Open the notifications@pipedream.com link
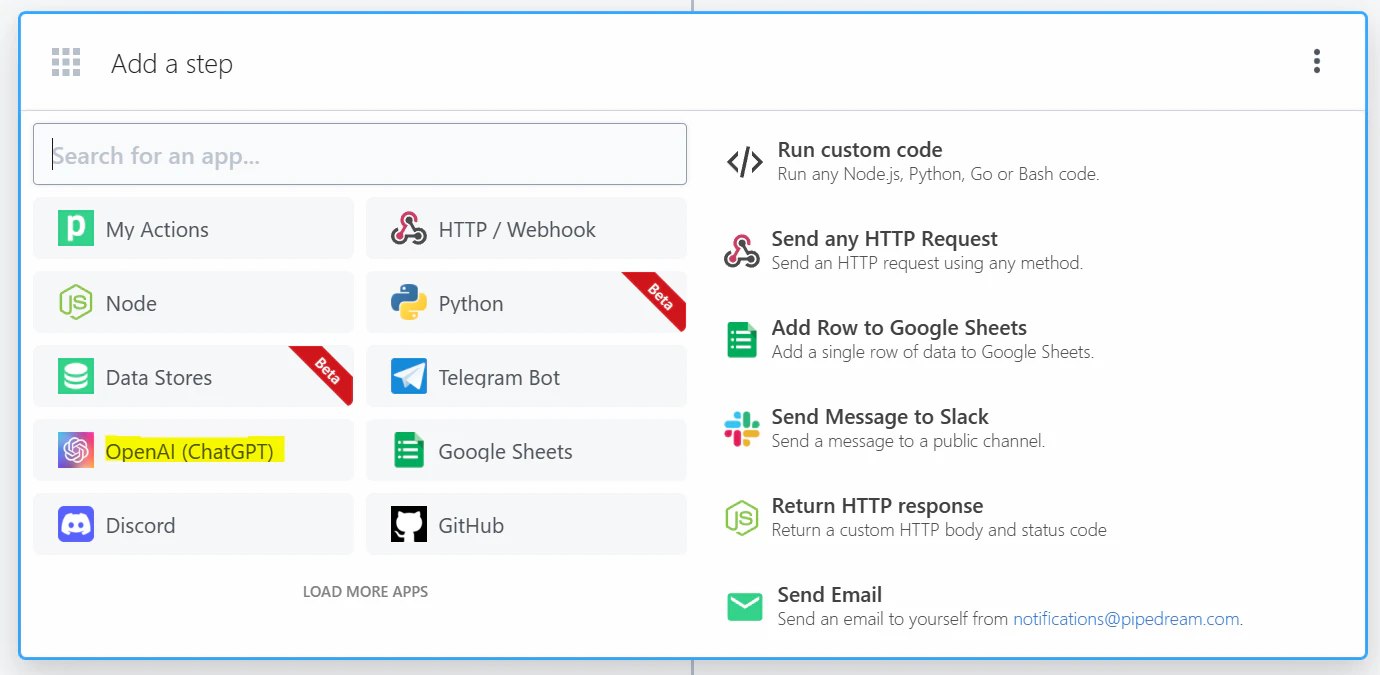1380x675 pixels. tap(1126, 619)
